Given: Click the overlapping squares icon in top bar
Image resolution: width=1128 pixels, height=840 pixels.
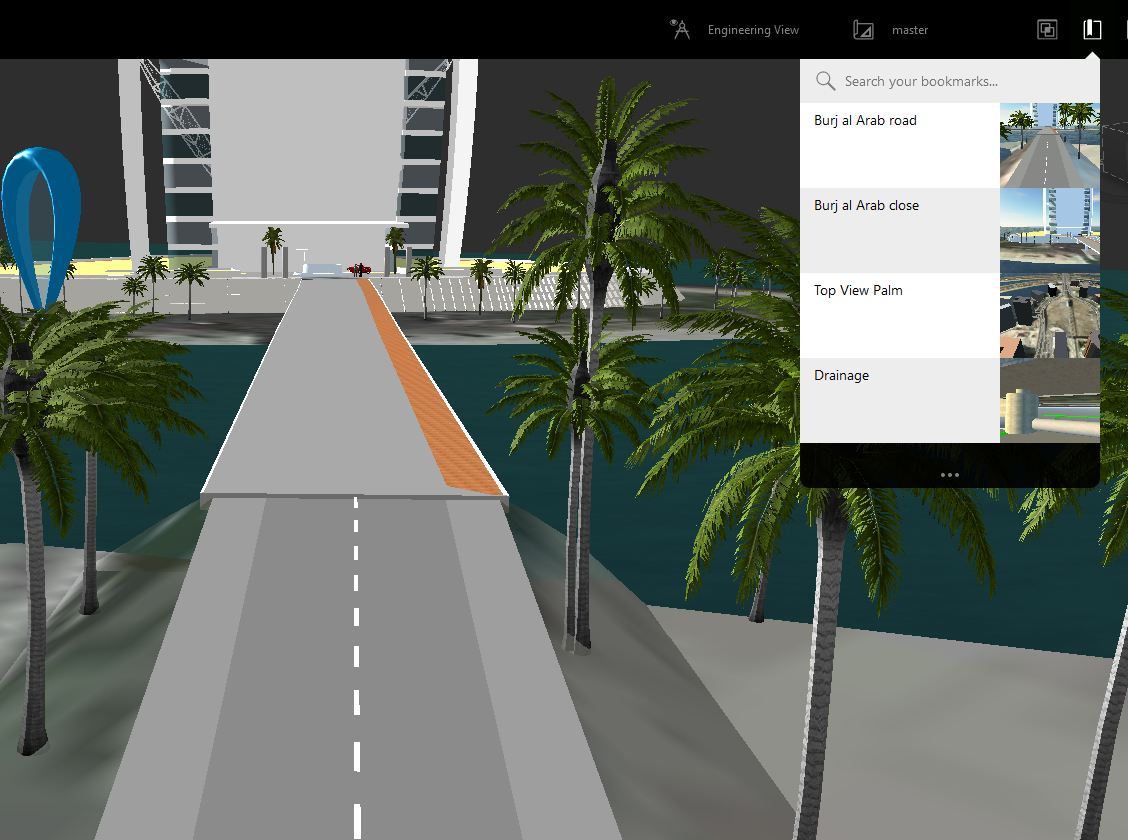Looking at the screenshot, I should tap(1047, 30).
